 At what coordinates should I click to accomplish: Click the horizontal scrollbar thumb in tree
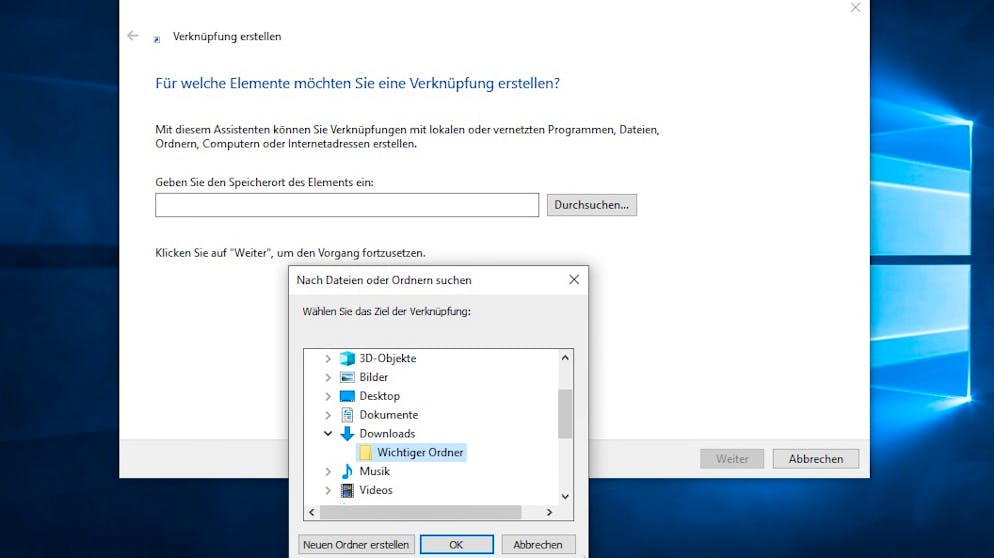(x=420, y=512)
